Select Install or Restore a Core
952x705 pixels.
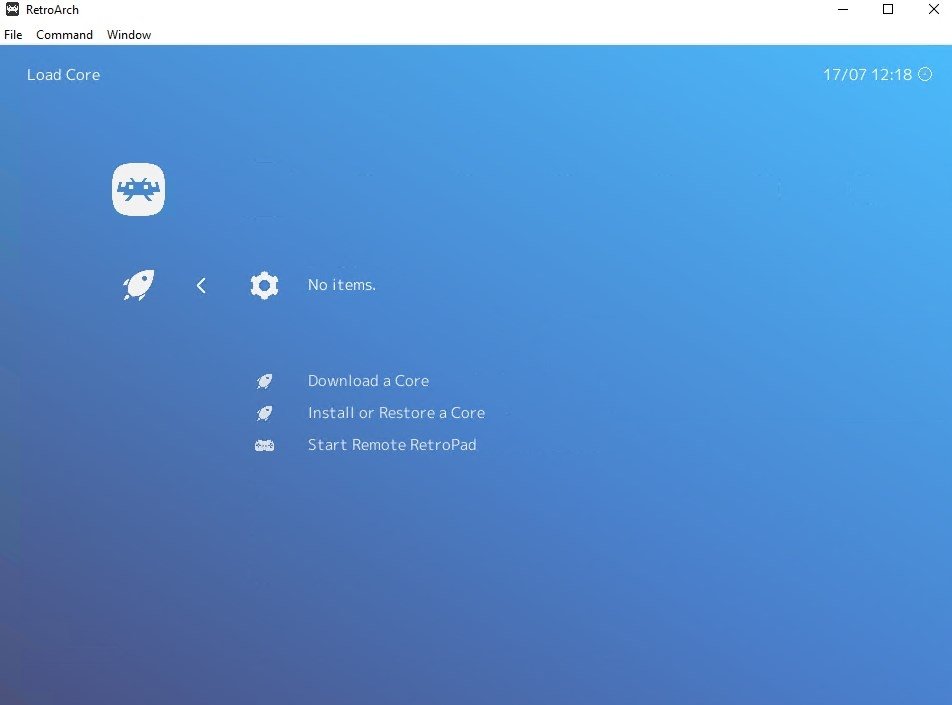coord(396,413)
